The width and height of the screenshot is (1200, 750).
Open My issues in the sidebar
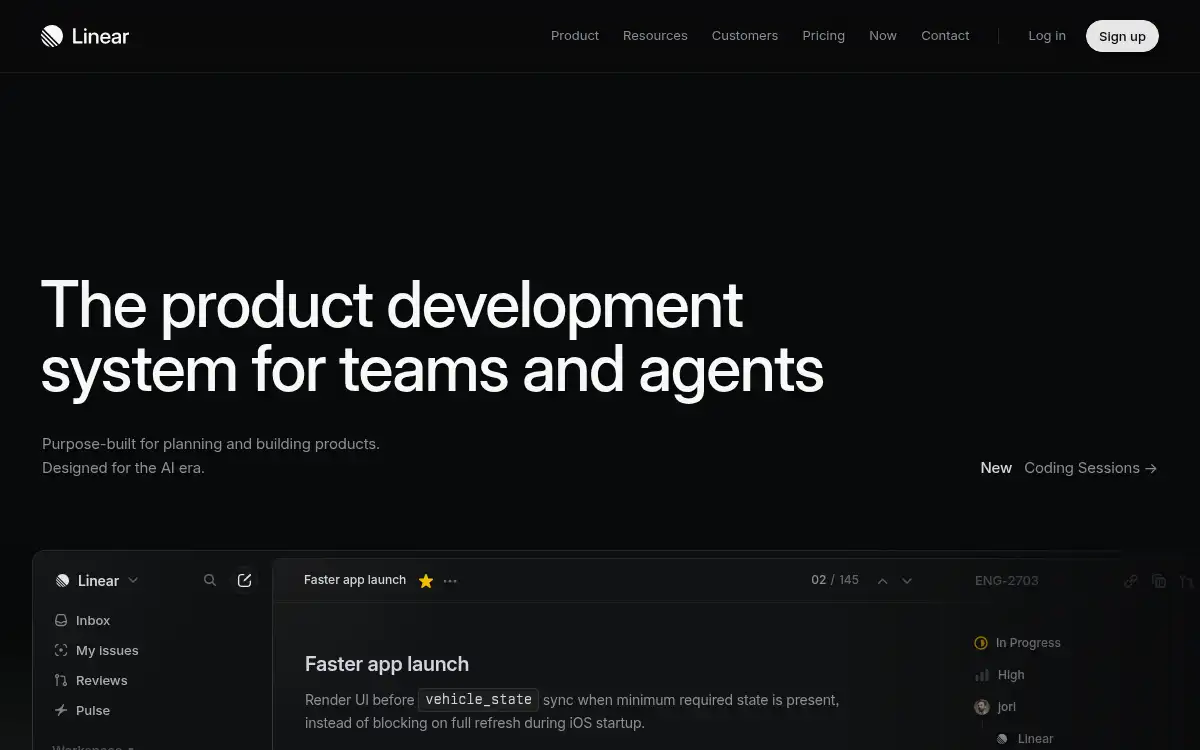96,651
